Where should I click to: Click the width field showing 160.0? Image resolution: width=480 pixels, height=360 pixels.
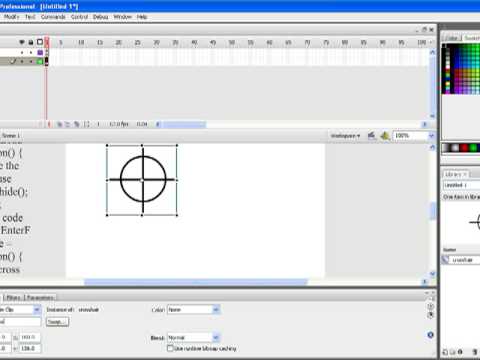[x=30, y=337]
